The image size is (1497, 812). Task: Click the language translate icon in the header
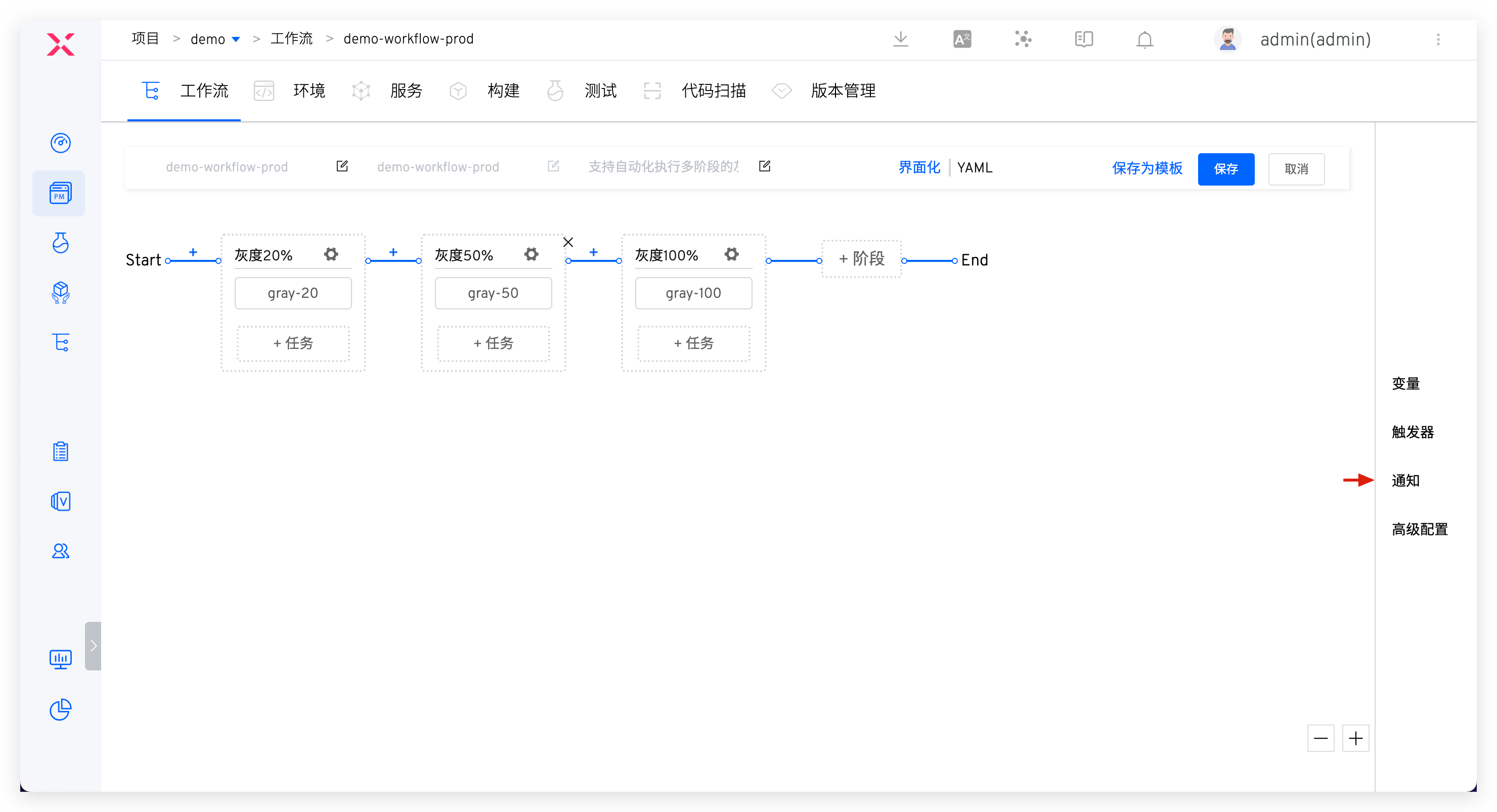[961, 38]
